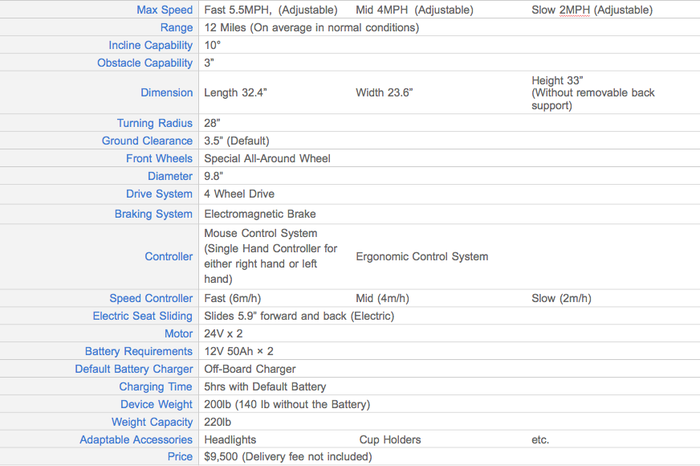Viewport: 700px width, 466px height.
Task: Select the Front Wheels label
Action: [159, 158]
